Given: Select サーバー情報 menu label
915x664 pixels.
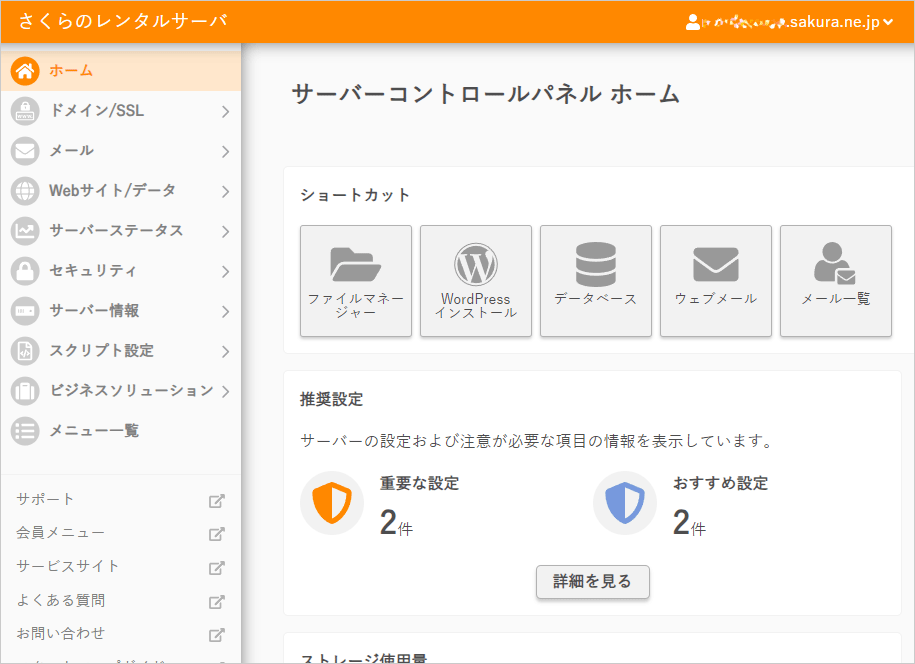Looking at the screenshot, I should pyautogui.click(x=95, y=310).
